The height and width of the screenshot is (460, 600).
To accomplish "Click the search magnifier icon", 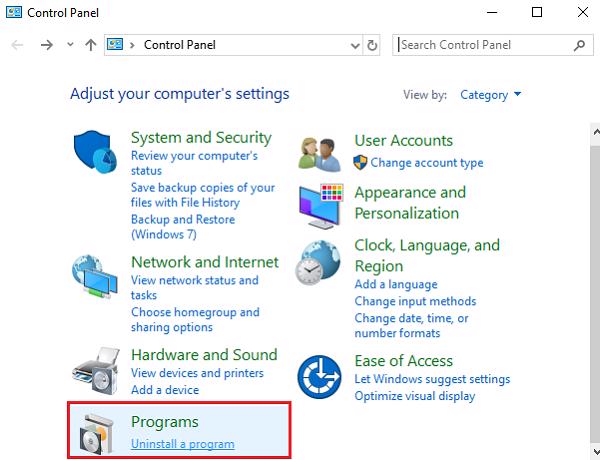I will pos(579,45).
